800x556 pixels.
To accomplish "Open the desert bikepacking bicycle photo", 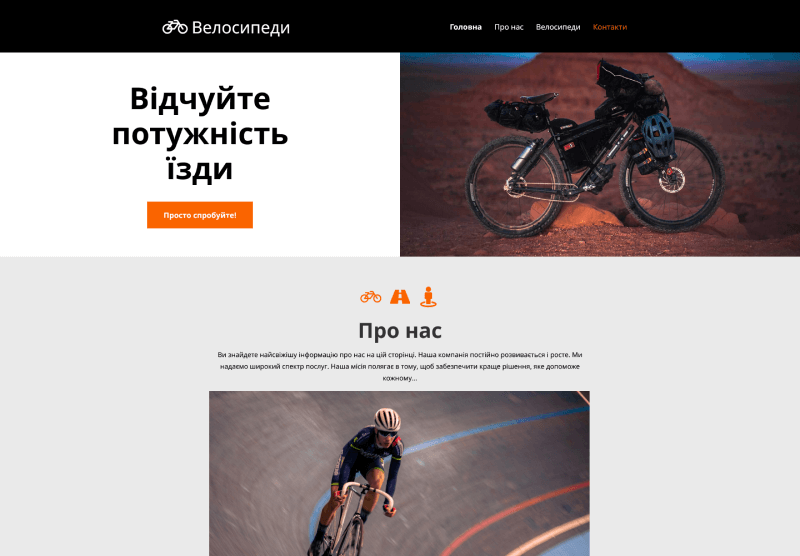I will (600, 154).
